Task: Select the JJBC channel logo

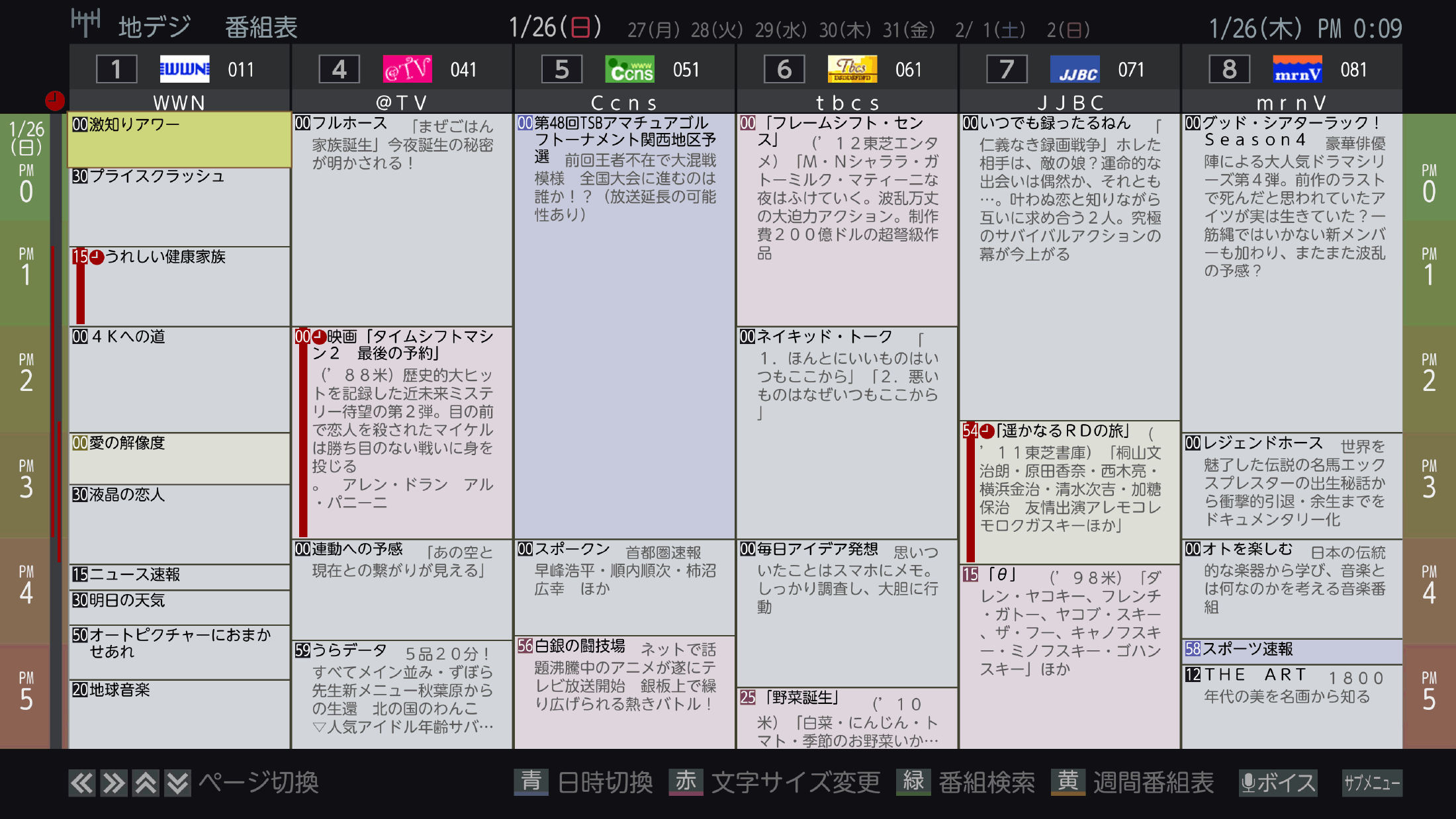Action: point(1074,68)
